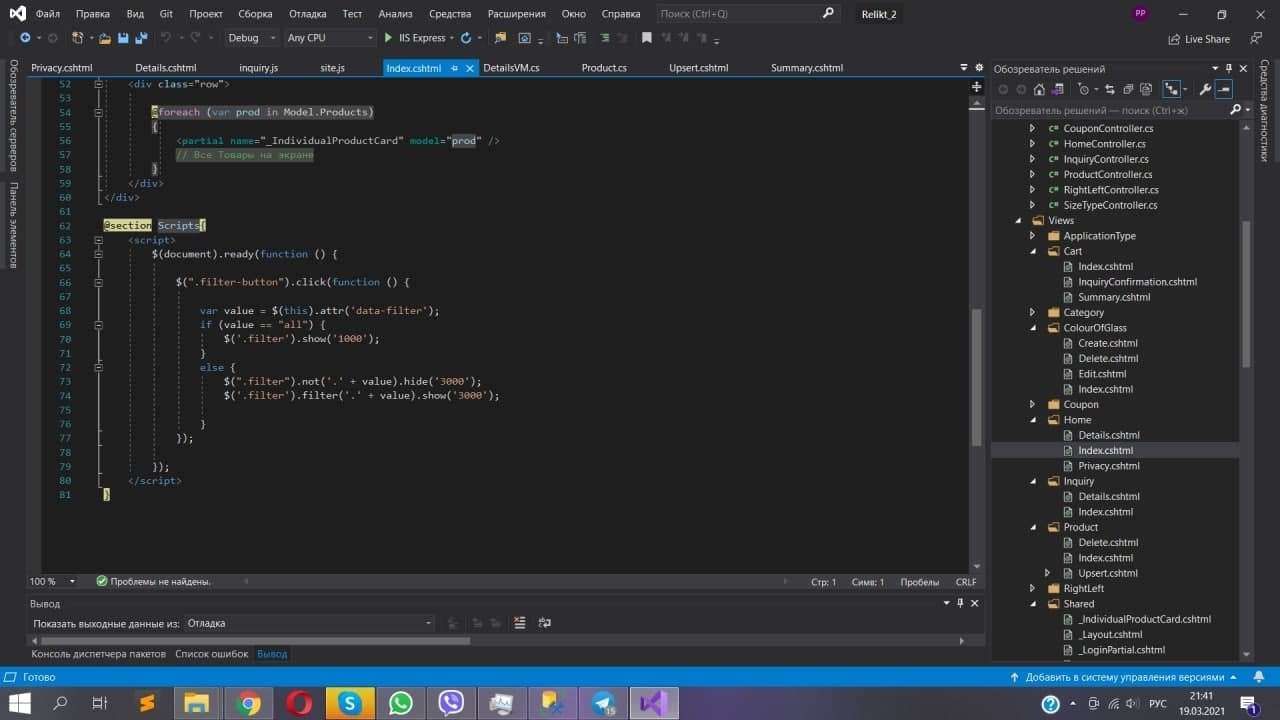Expand the Coupon folder
1280x720 pixels.
(1033, 404)
